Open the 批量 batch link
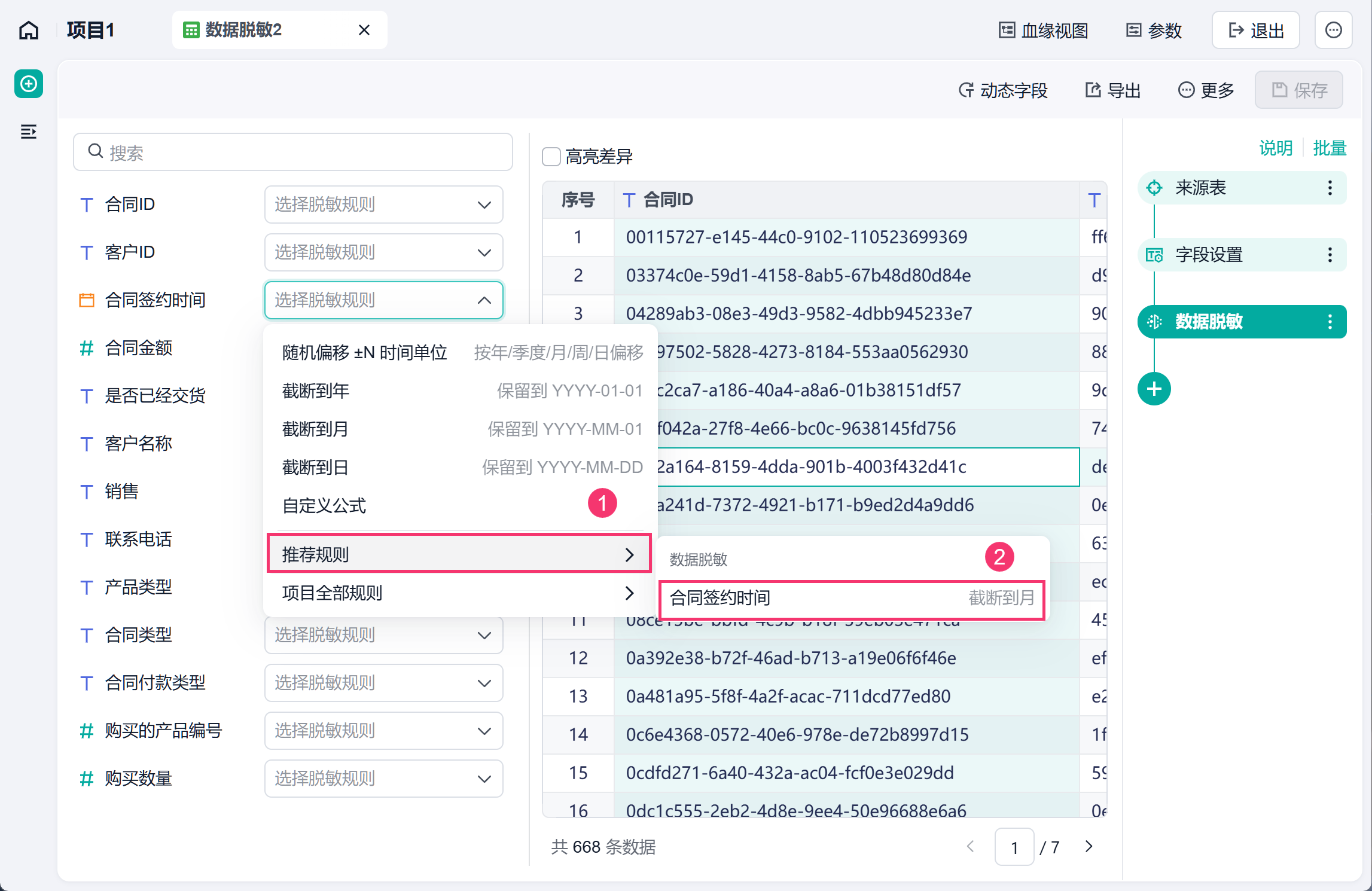This screenshot has width=1372, height=891. click(1330, 148)
